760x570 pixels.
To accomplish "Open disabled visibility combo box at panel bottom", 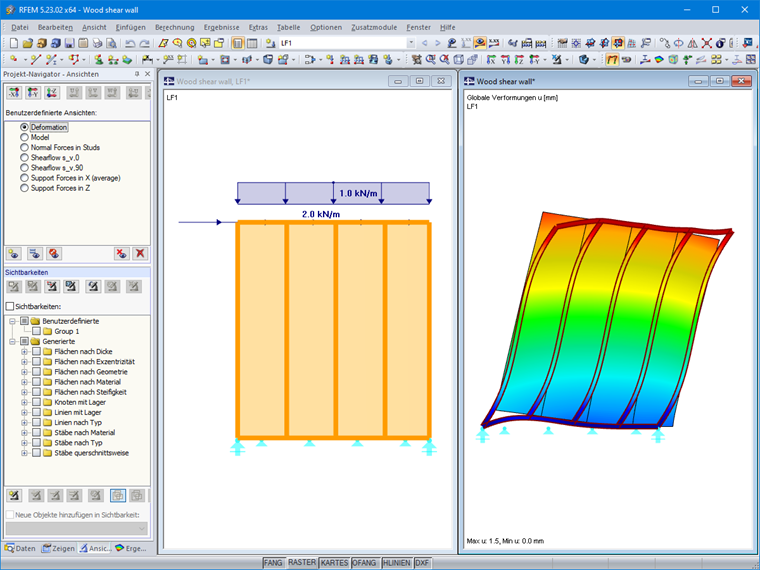I will point(77,528).
